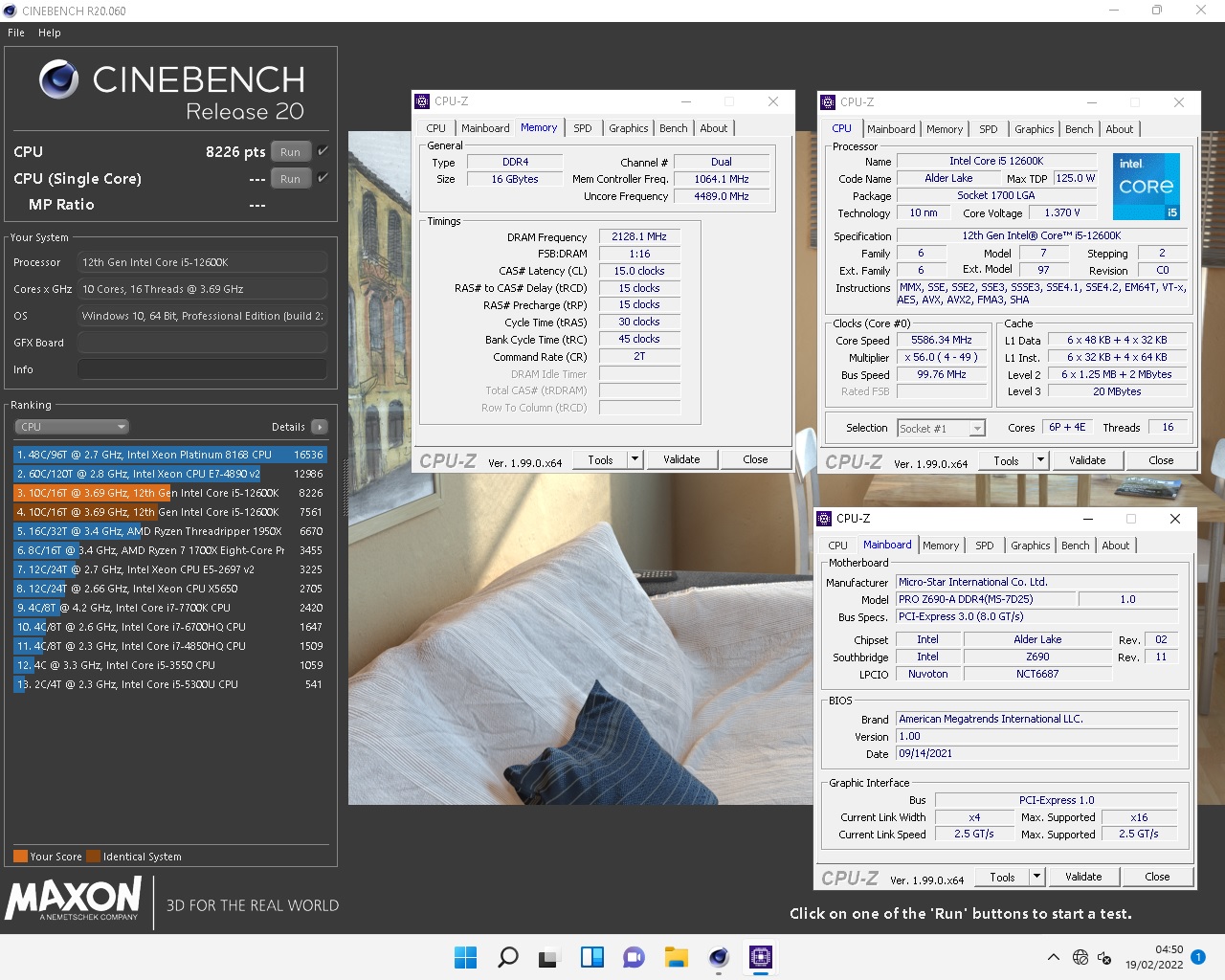This screenshot has height=980, width=1225.
Task: Click CPU-Z Mainboard window title icon
Action: 824,519
